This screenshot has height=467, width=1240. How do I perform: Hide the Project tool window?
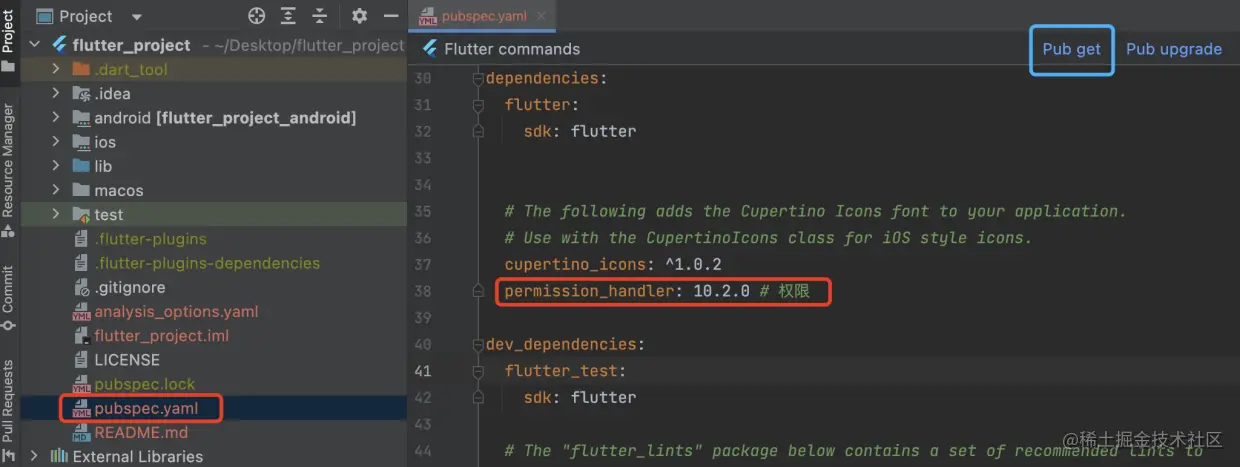tap(389, 17)
